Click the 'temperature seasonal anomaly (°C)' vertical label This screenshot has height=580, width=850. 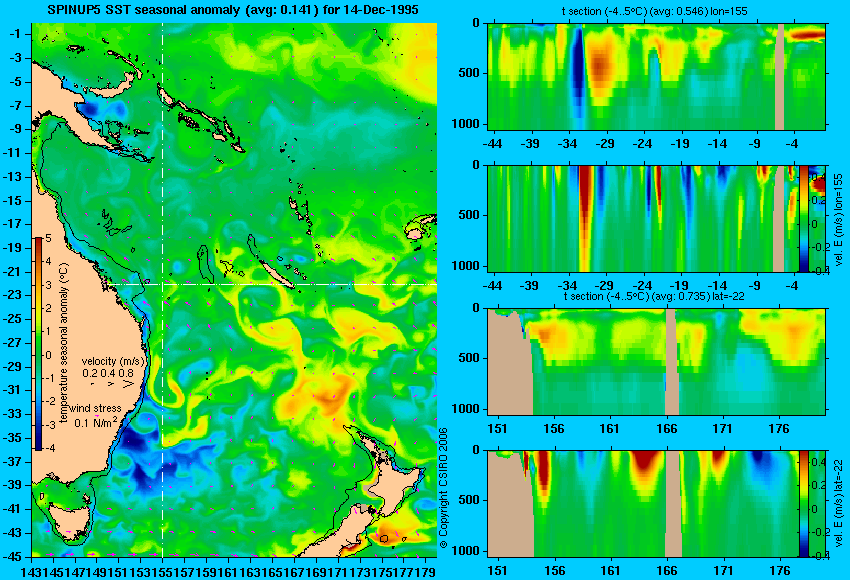click(64, 343)
